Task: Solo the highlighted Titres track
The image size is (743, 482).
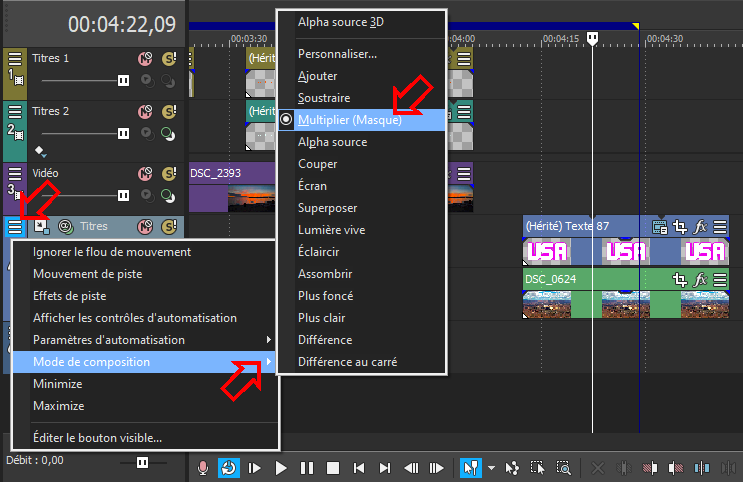Action: [x=169, y=227]
